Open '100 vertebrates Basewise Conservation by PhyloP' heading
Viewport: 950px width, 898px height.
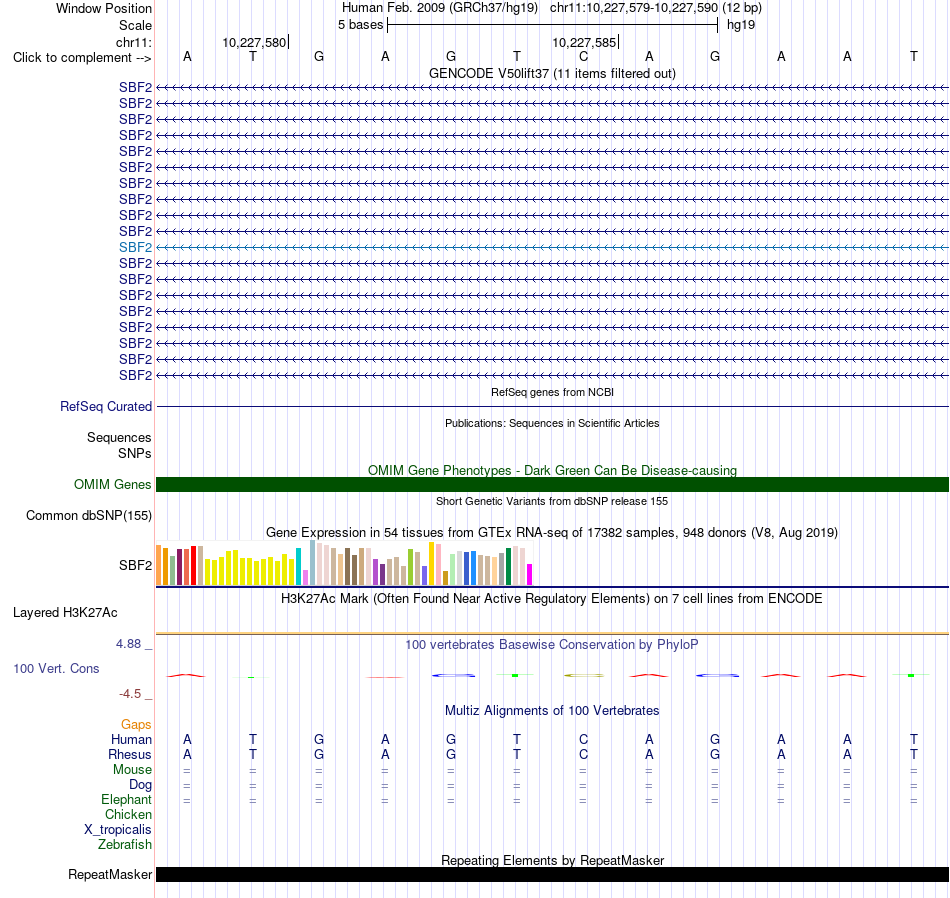[552, 645]
